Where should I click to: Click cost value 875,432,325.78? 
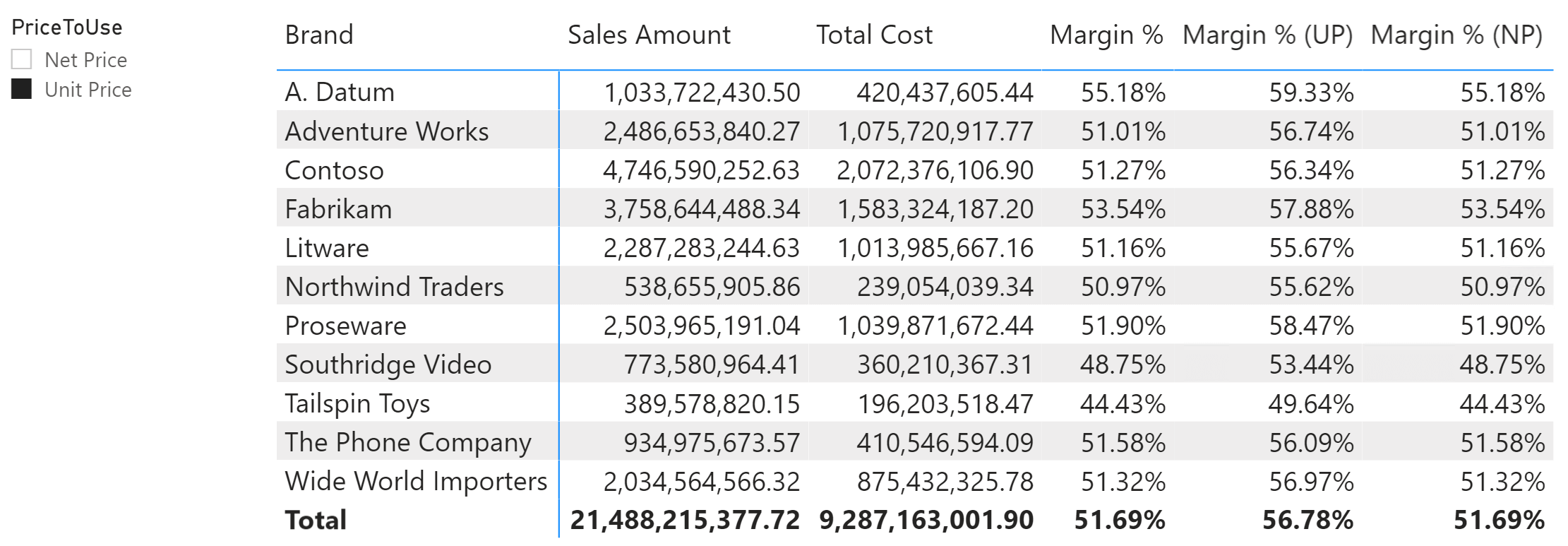pyautogui.click(x=945, y=482)
